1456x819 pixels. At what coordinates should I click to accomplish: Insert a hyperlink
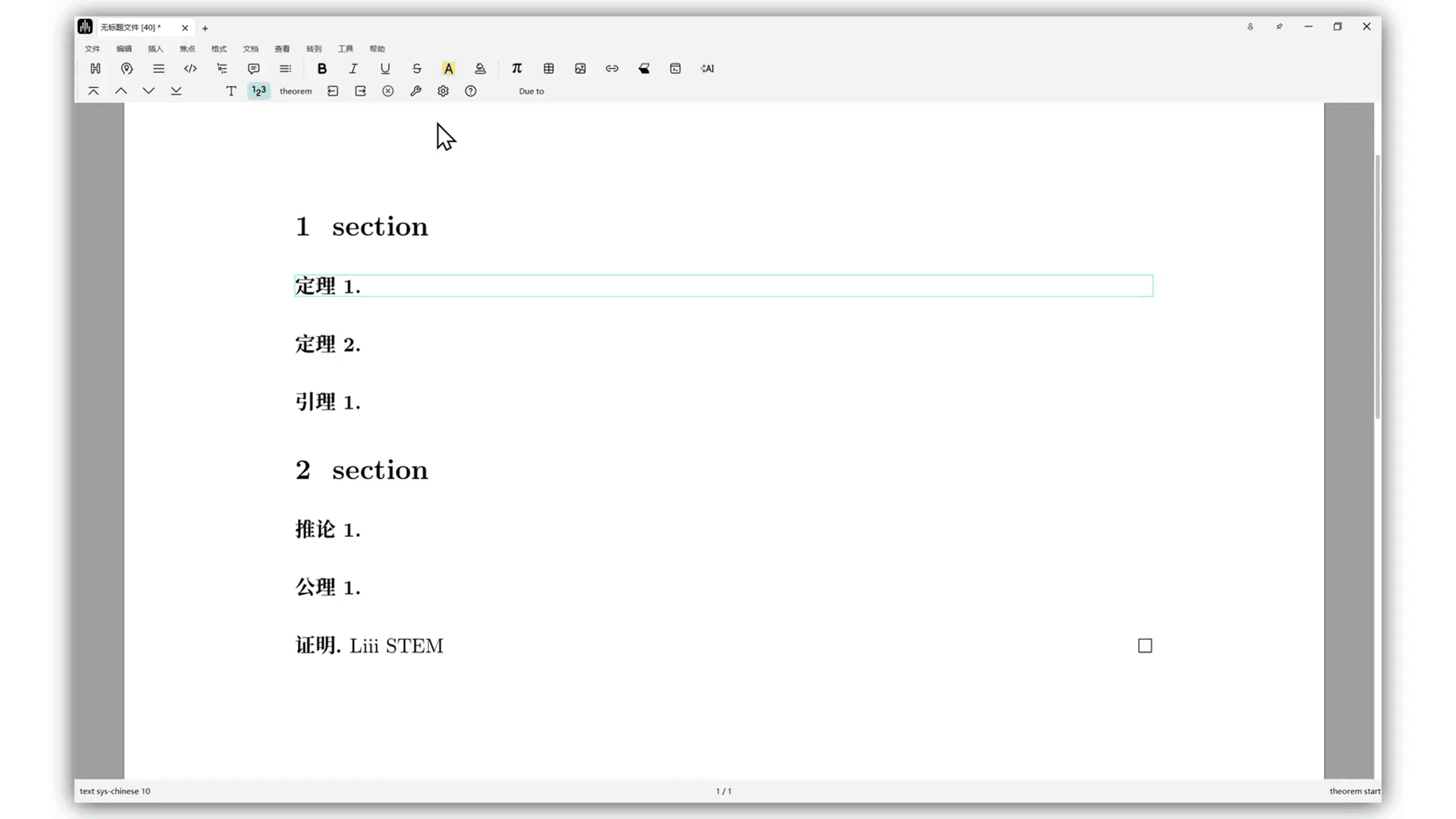coord(612,68)
